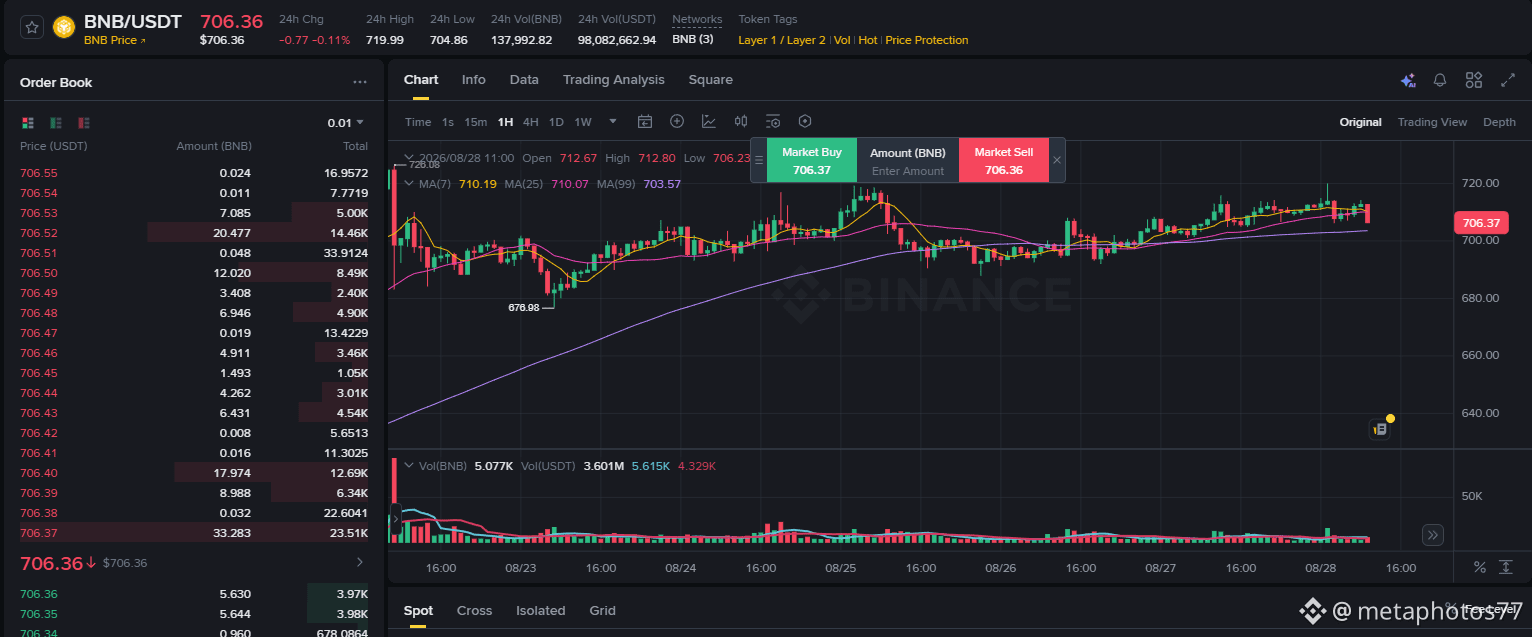Collapse the Vol(BNB) indicator legend
Viewport: 1532px width, 637px height.
tap(408, 465)
